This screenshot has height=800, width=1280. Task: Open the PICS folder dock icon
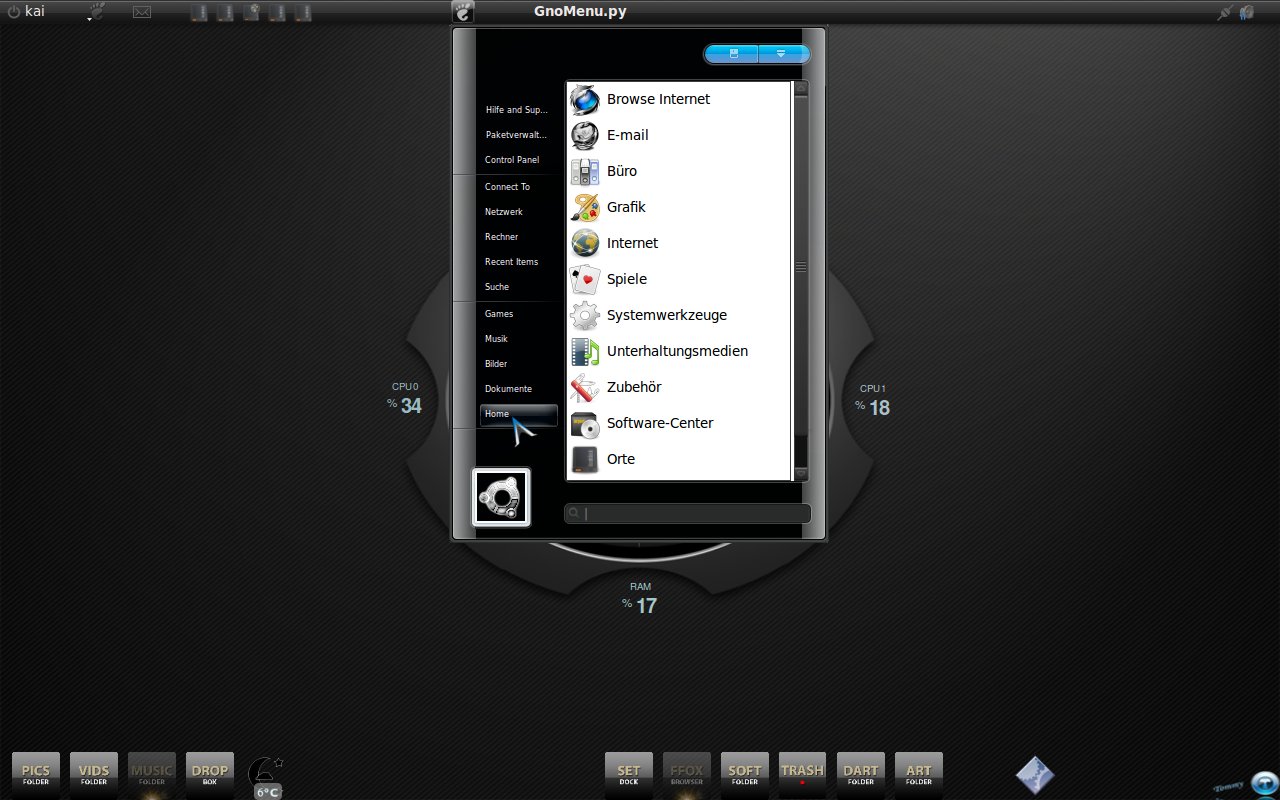pyautogui.click(x=36, y=775)
